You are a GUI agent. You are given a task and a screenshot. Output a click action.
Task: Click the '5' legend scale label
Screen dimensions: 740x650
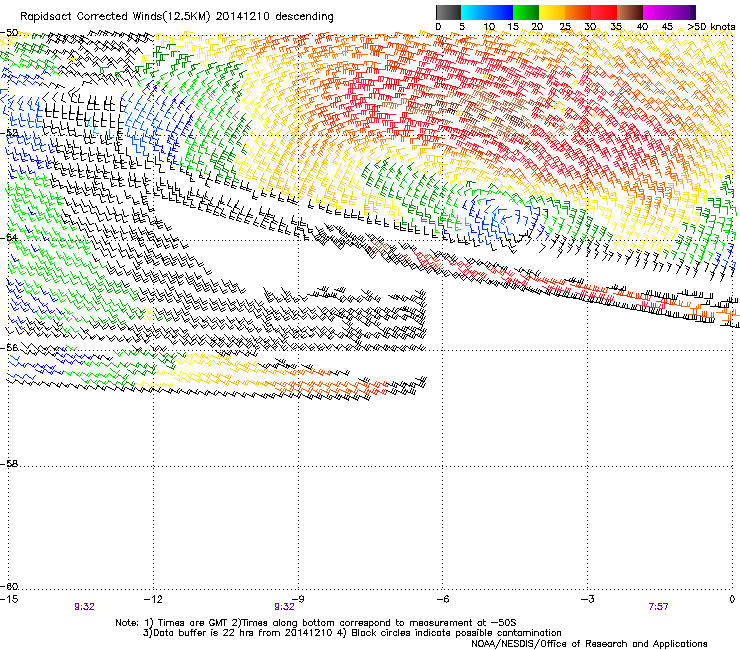click(462, 27)
